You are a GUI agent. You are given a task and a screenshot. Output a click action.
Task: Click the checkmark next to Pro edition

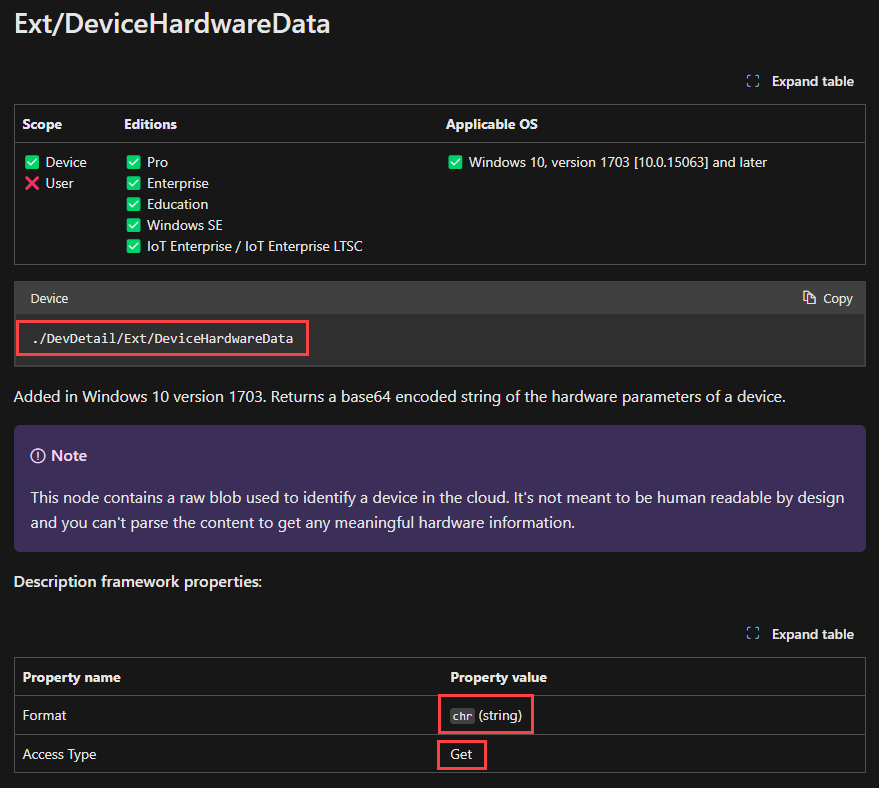pos(133,162)
